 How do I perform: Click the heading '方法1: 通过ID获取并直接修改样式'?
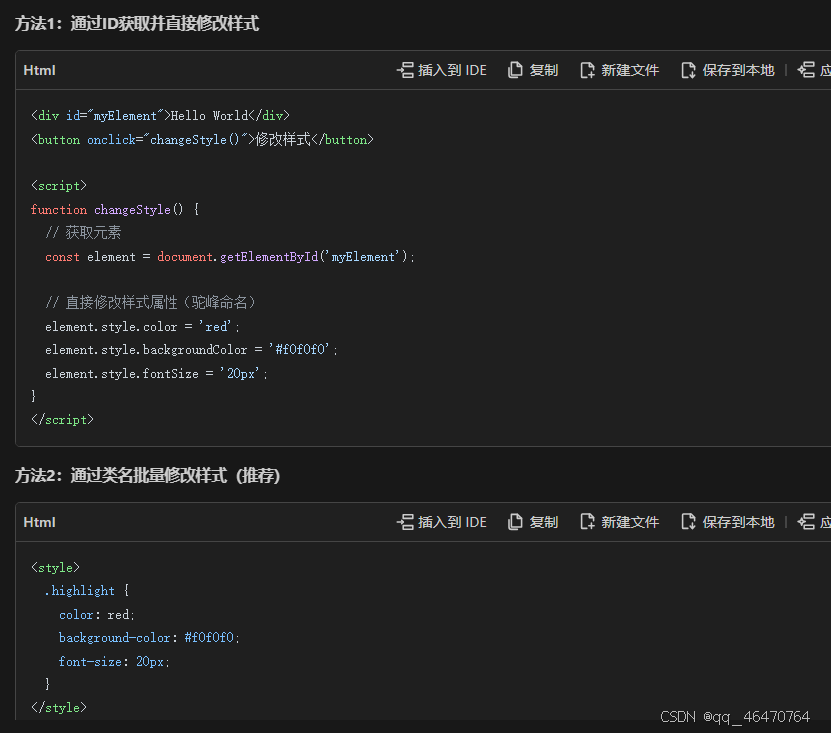pos(137,24)
